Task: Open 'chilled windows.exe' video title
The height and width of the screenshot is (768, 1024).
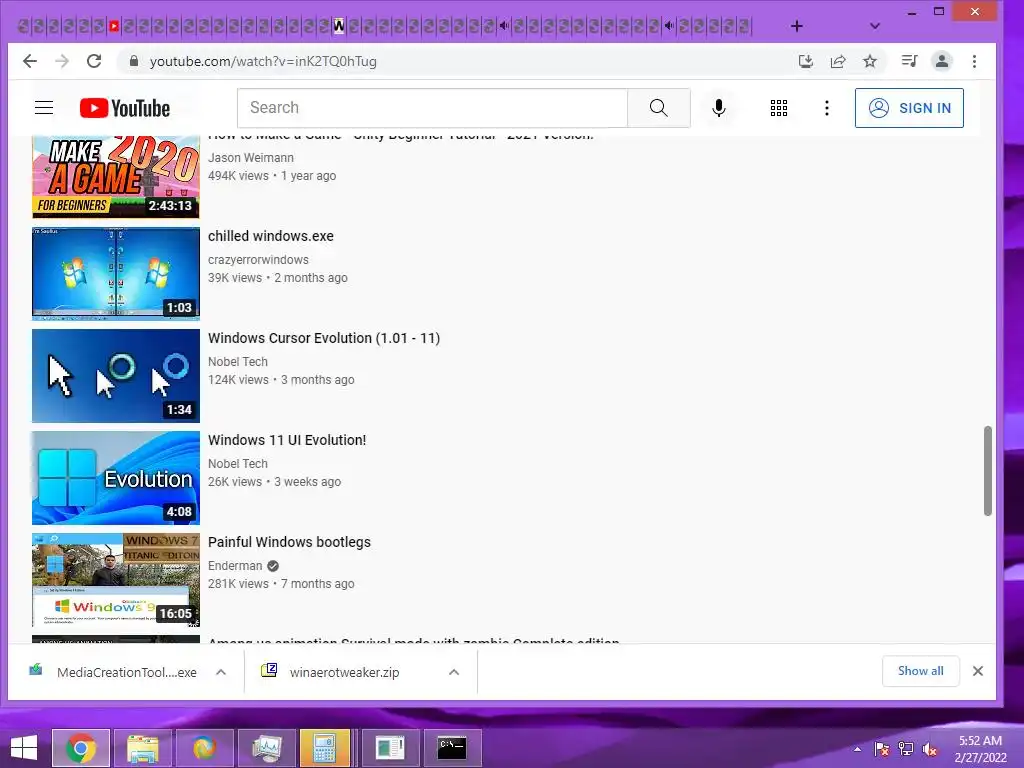Action: [270, 236]
